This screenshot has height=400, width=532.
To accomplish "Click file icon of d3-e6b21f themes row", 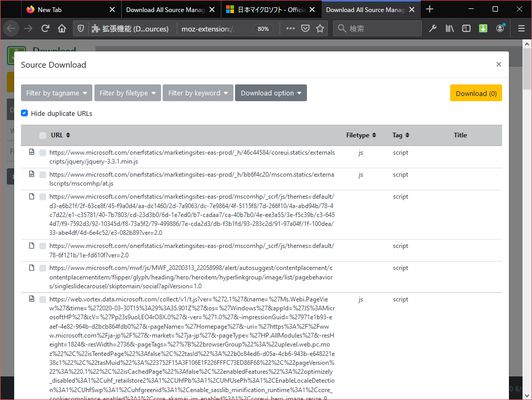I will [32, 196].
